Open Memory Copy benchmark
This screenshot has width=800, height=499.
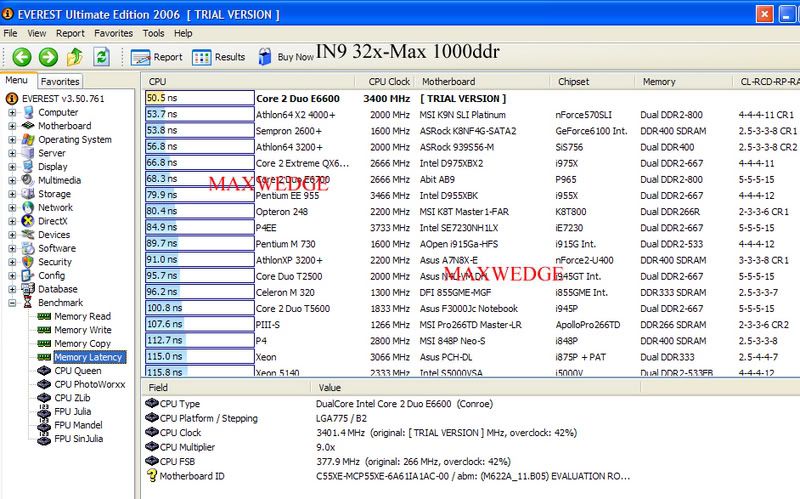click(82, 343)
